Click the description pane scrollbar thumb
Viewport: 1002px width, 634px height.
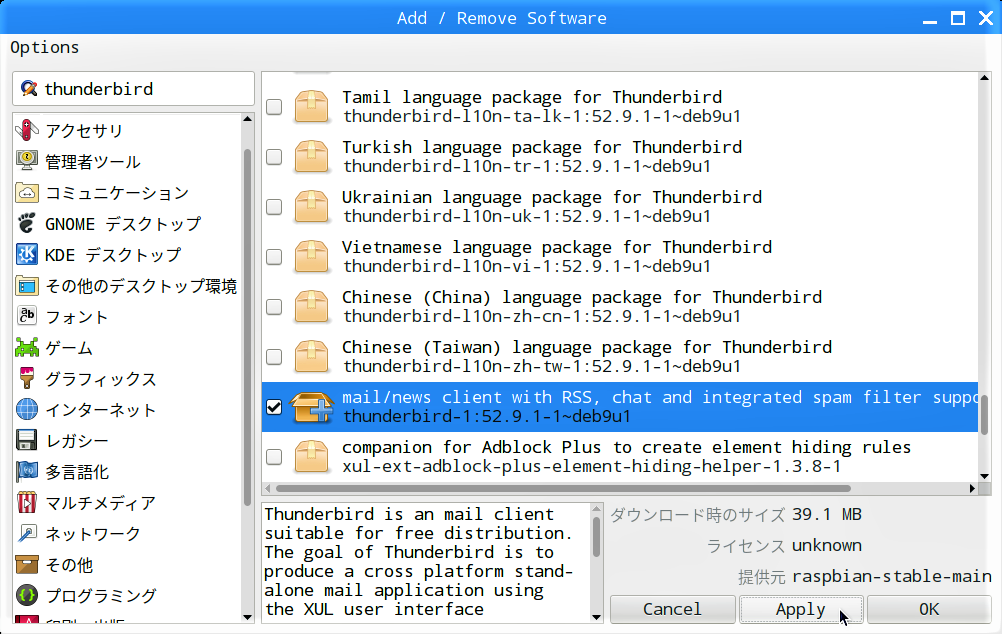click(x=596, y=537)
